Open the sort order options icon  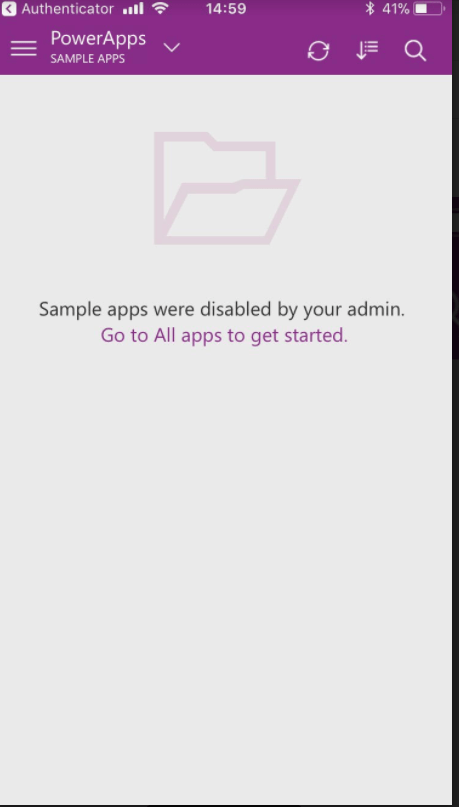click(x=367, y=50)
